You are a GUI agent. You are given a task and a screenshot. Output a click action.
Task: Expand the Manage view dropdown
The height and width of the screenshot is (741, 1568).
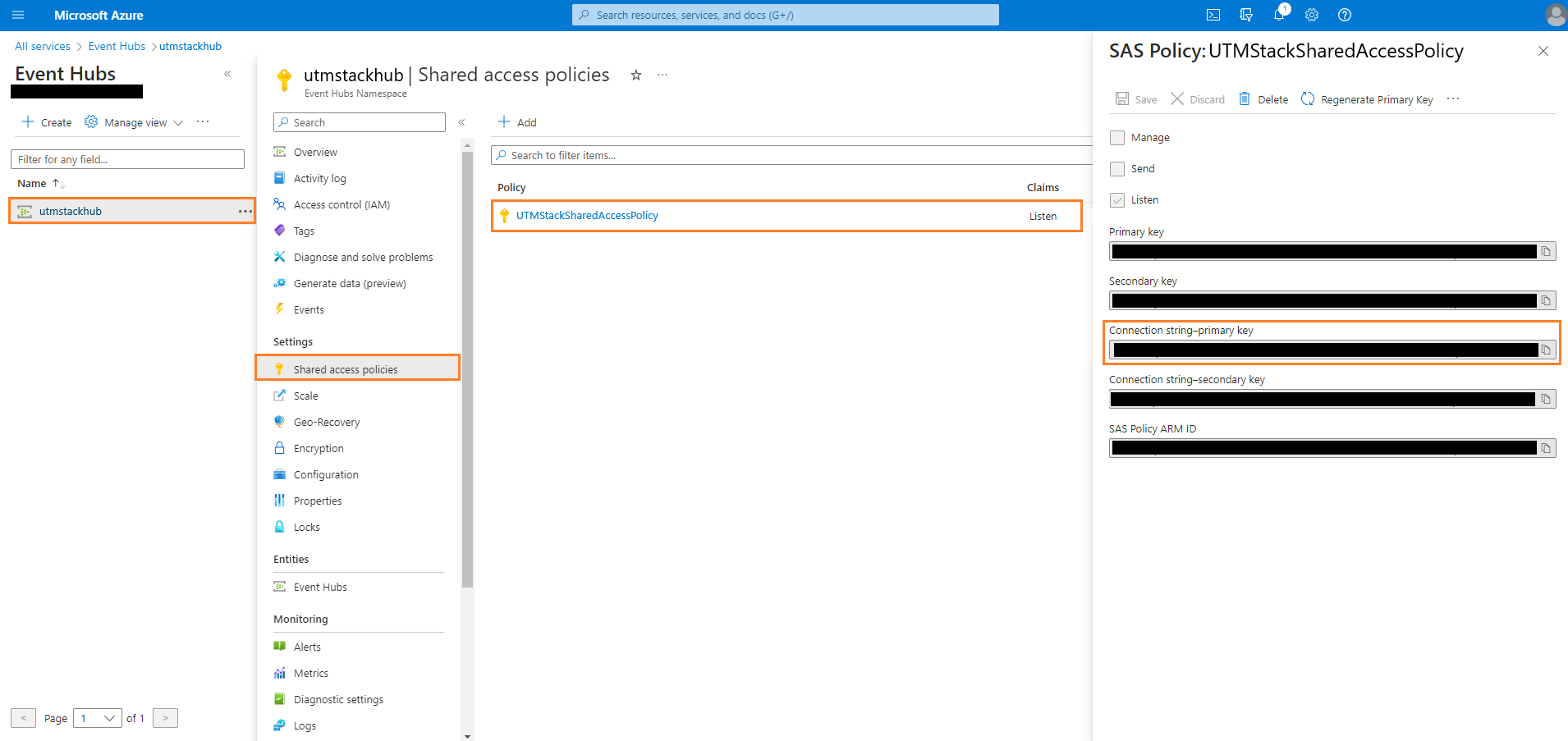coord(134,122)
